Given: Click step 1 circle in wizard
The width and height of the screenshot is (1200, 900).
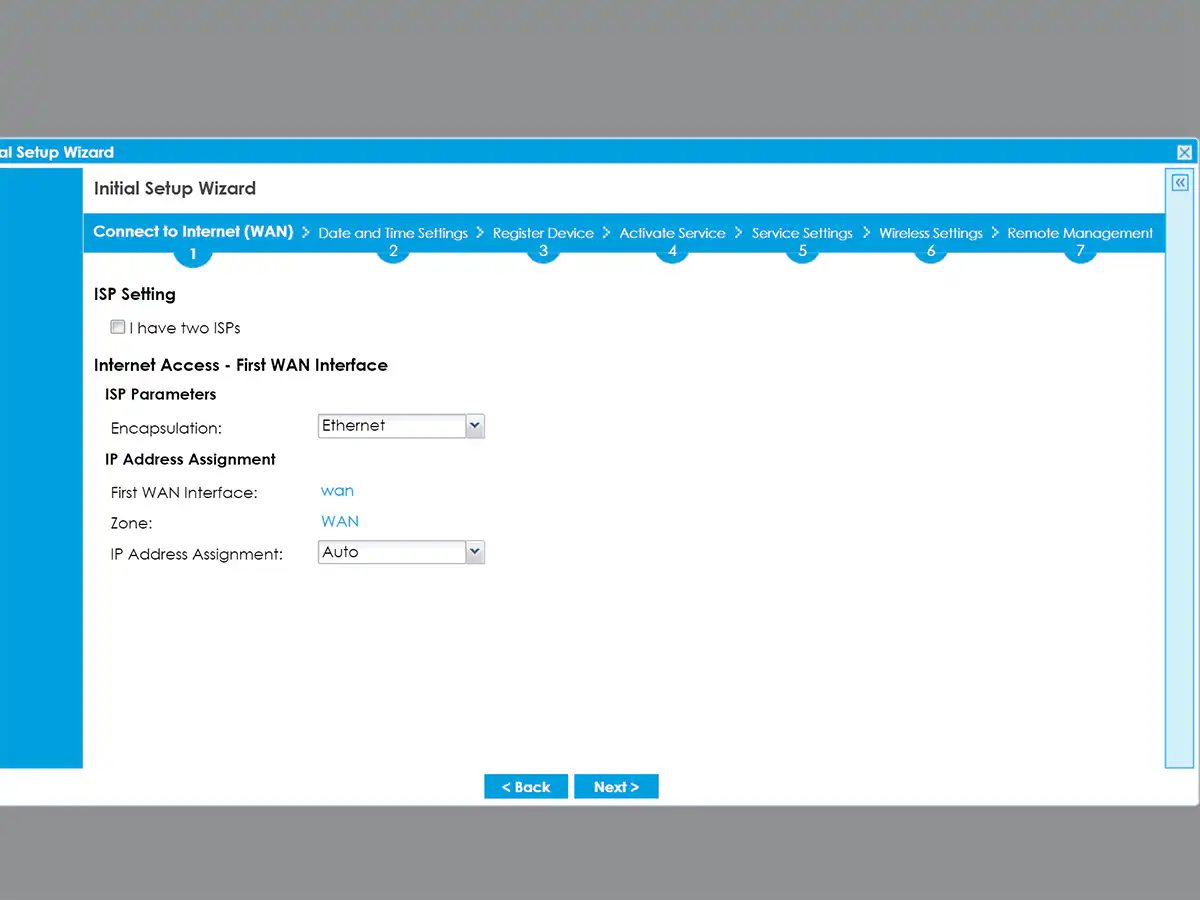Looking at the screenshot, I should 192,254.
